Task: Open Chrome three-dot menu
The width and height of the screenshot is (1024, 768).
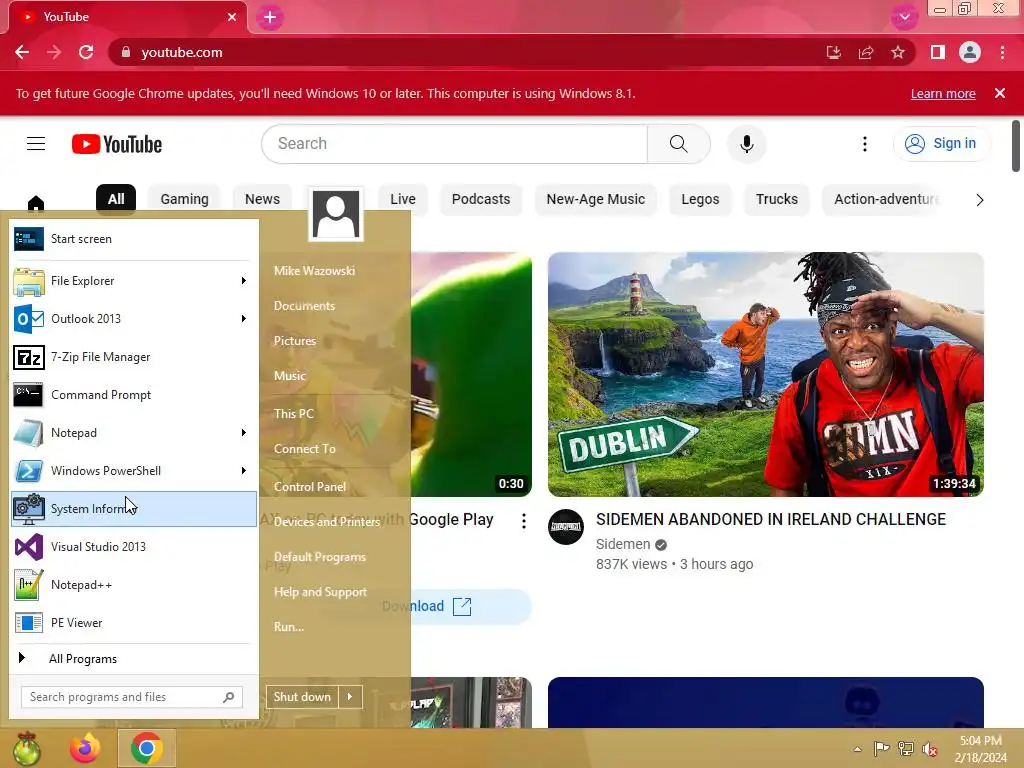Action: point(1002,52)
